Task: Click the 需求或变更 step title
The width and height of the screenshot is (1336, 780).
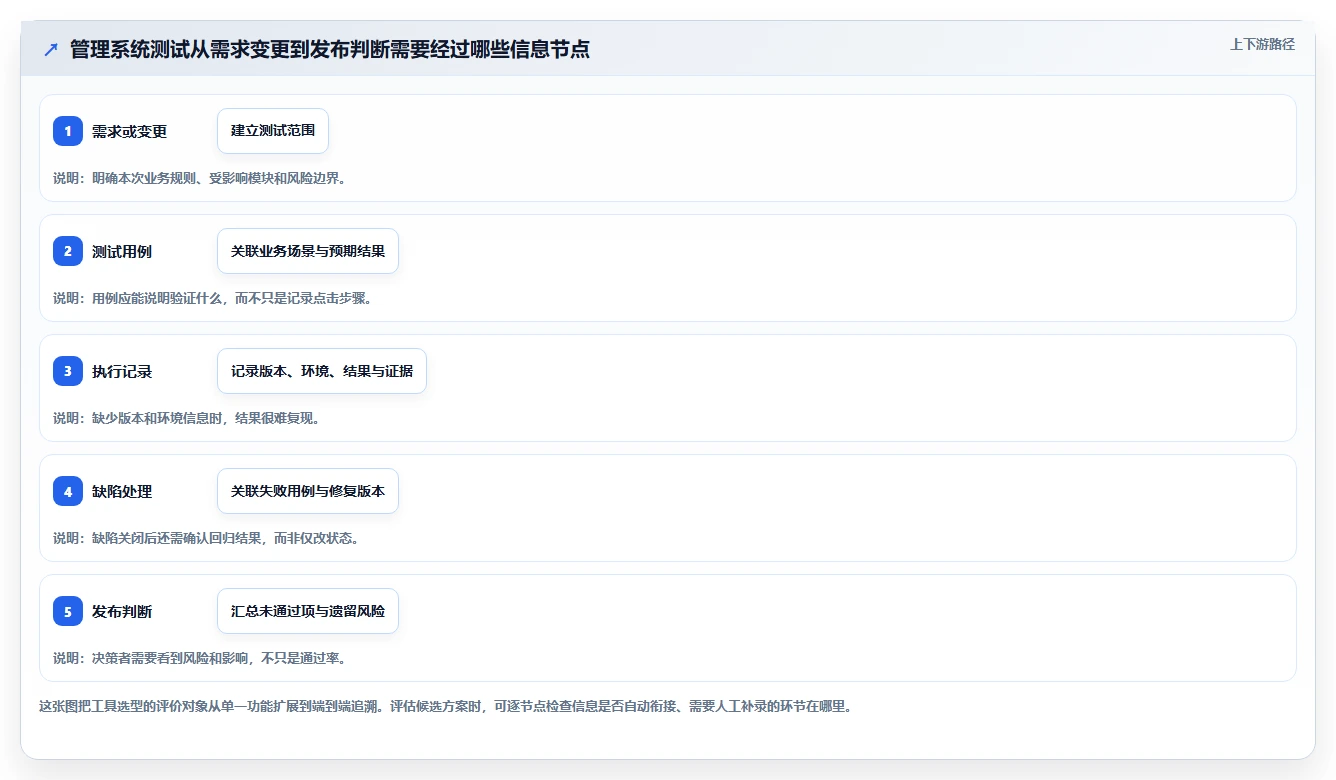Action: [129, 132]
